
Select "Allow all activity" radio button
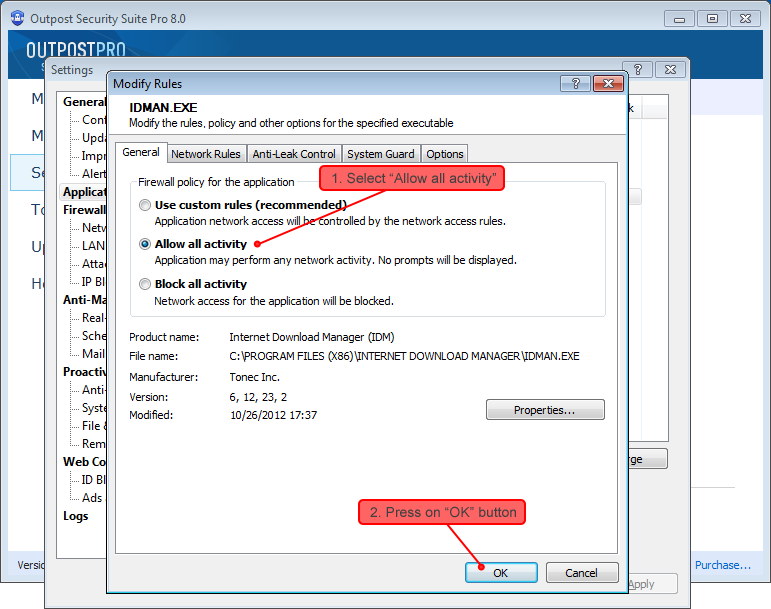click(x=145, y=244)
